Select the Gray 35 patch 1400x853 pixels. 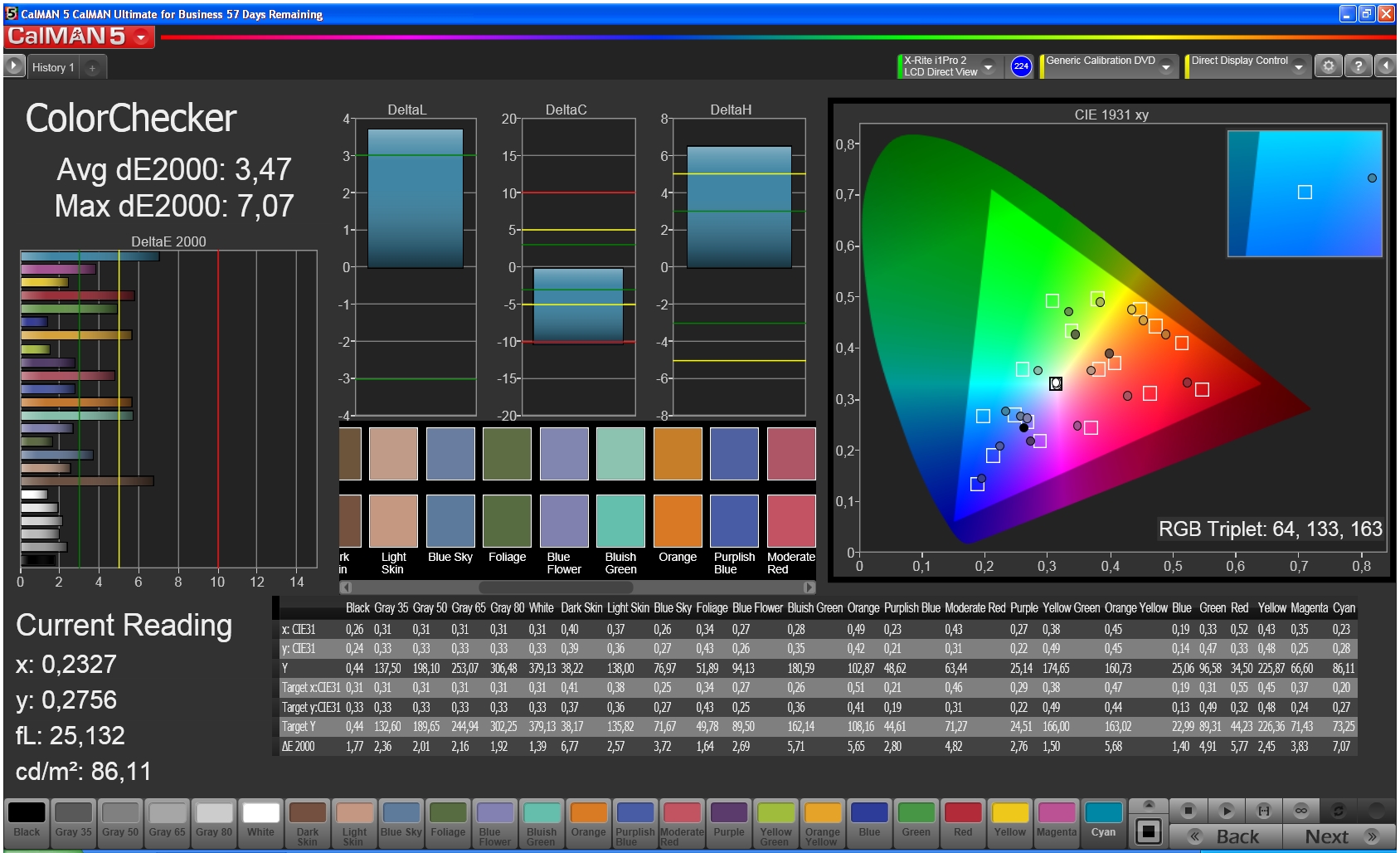click(74, 821)
